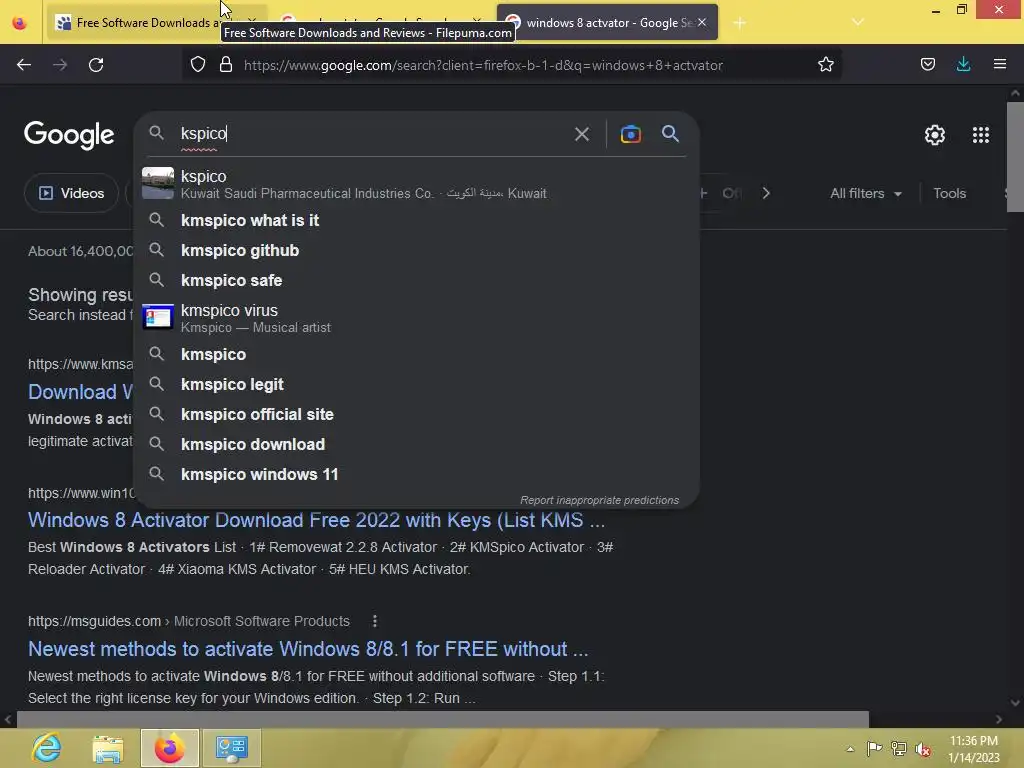Open the search Tools option
The image size is (1024, 768).
949,193
